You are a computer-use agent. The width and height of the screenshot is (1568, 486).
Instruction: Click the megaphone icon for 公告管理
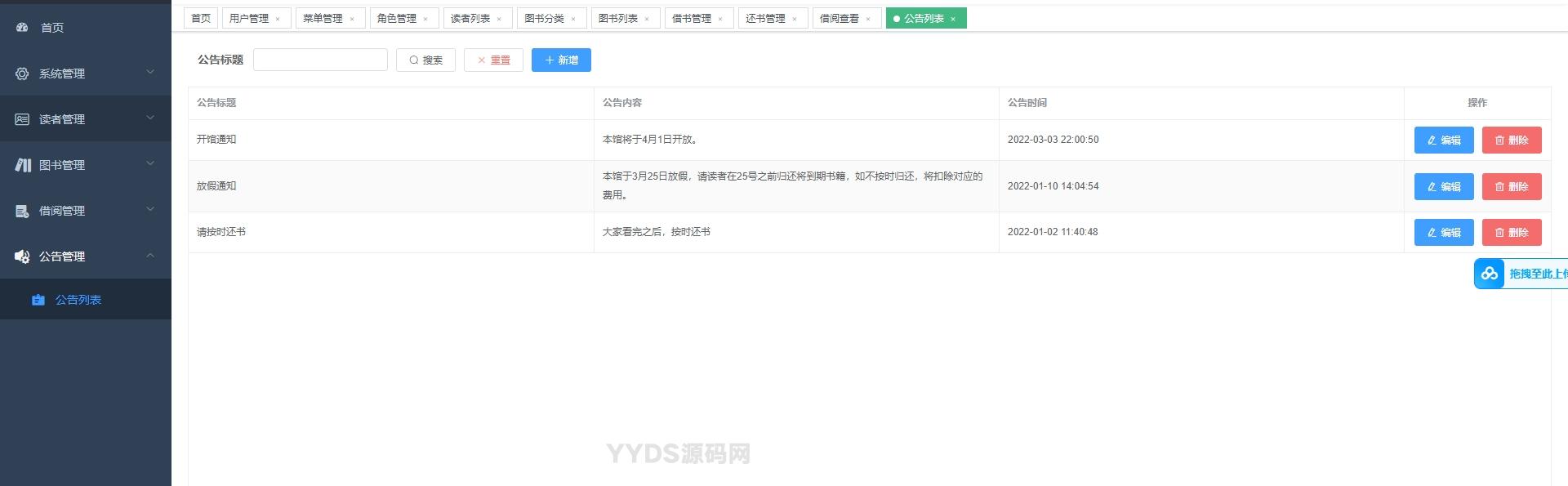click(22, 256)
